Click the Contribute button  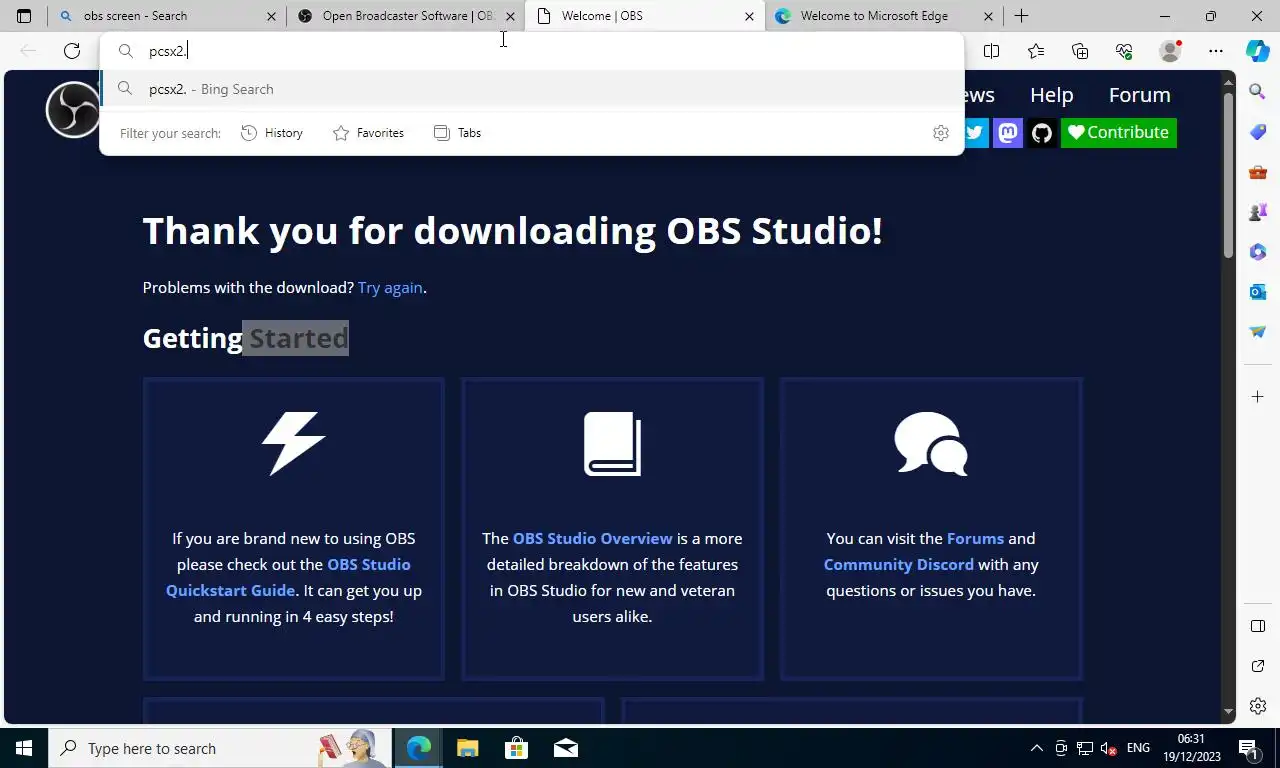pos(1118,133)
